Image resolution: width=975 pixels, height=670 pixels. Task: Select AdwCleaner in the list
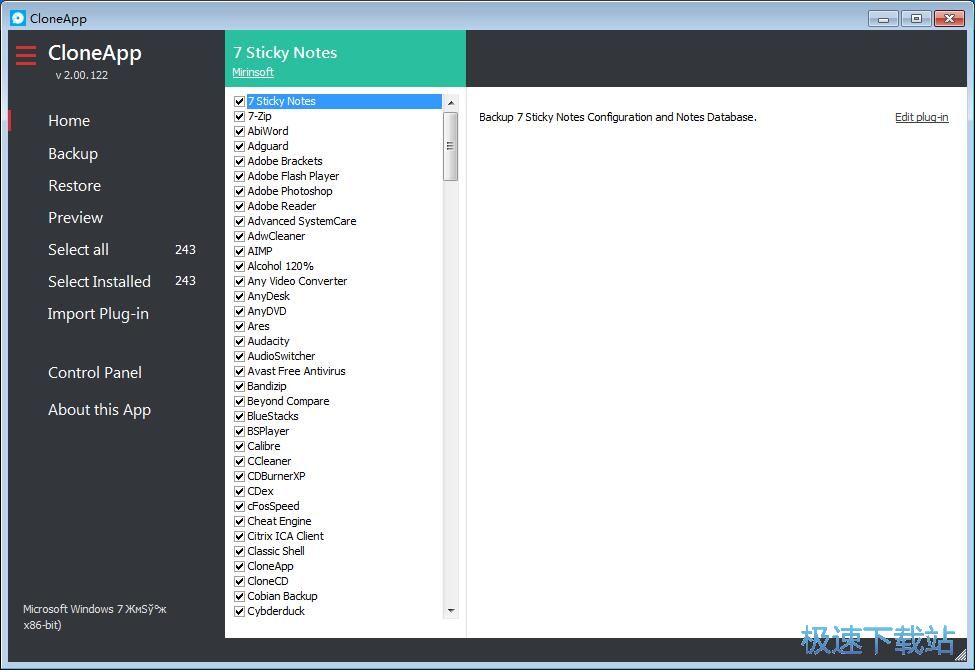[276, 236]
